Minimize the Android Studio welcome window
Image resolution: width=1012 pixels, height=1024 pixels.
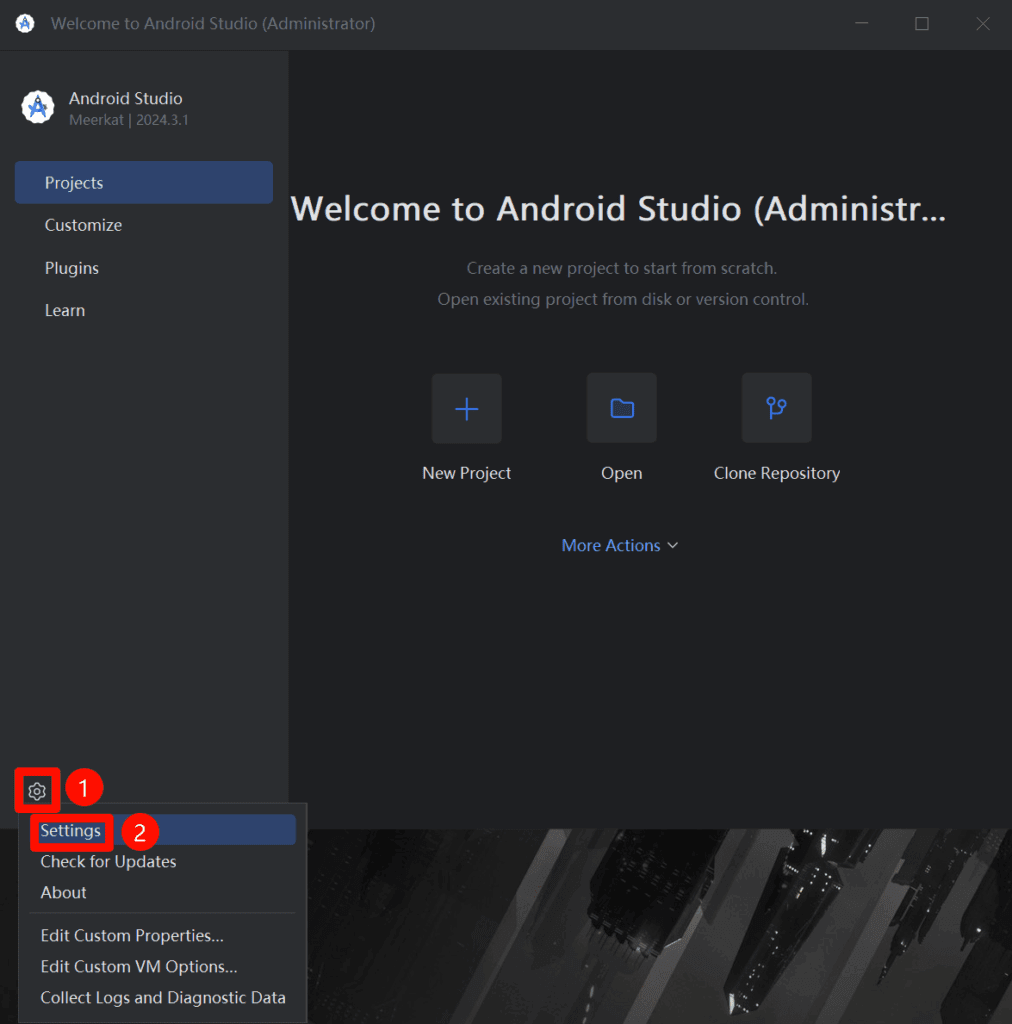pos(863,23)
